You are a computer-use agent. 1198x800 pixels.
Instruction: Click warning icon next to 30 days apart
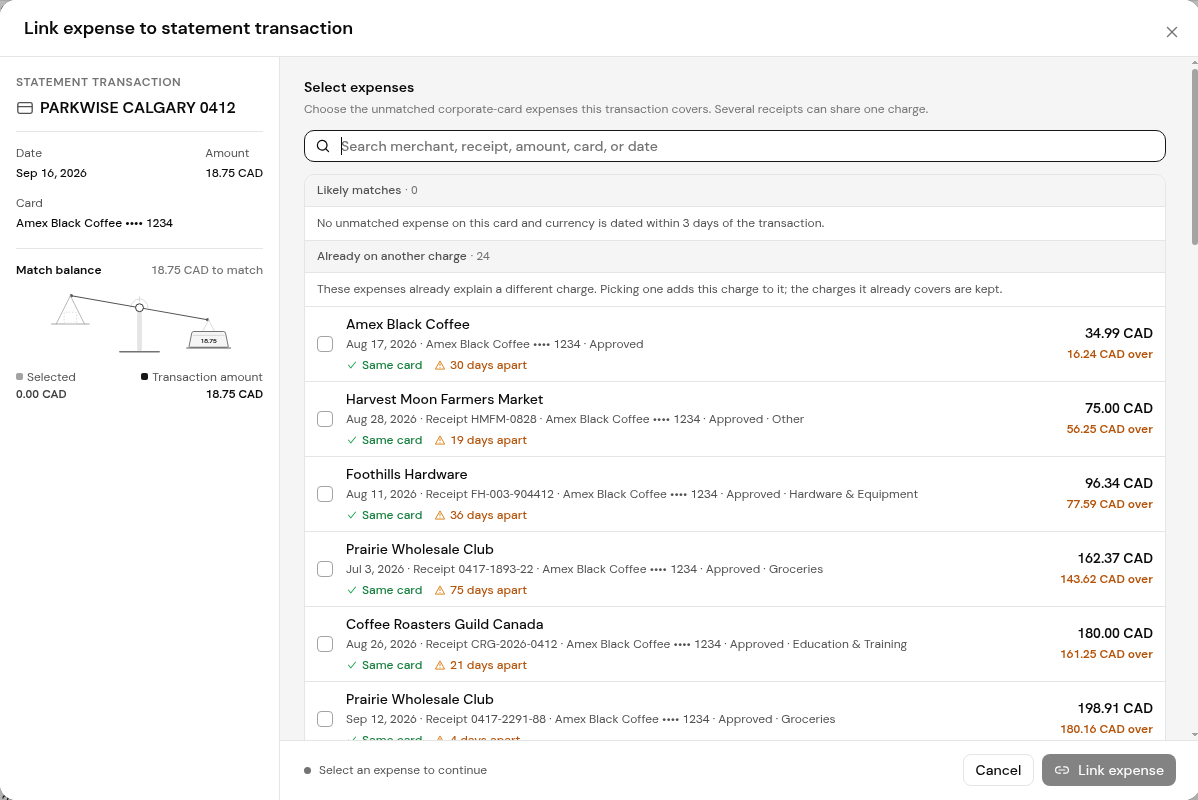click(440, 365)
